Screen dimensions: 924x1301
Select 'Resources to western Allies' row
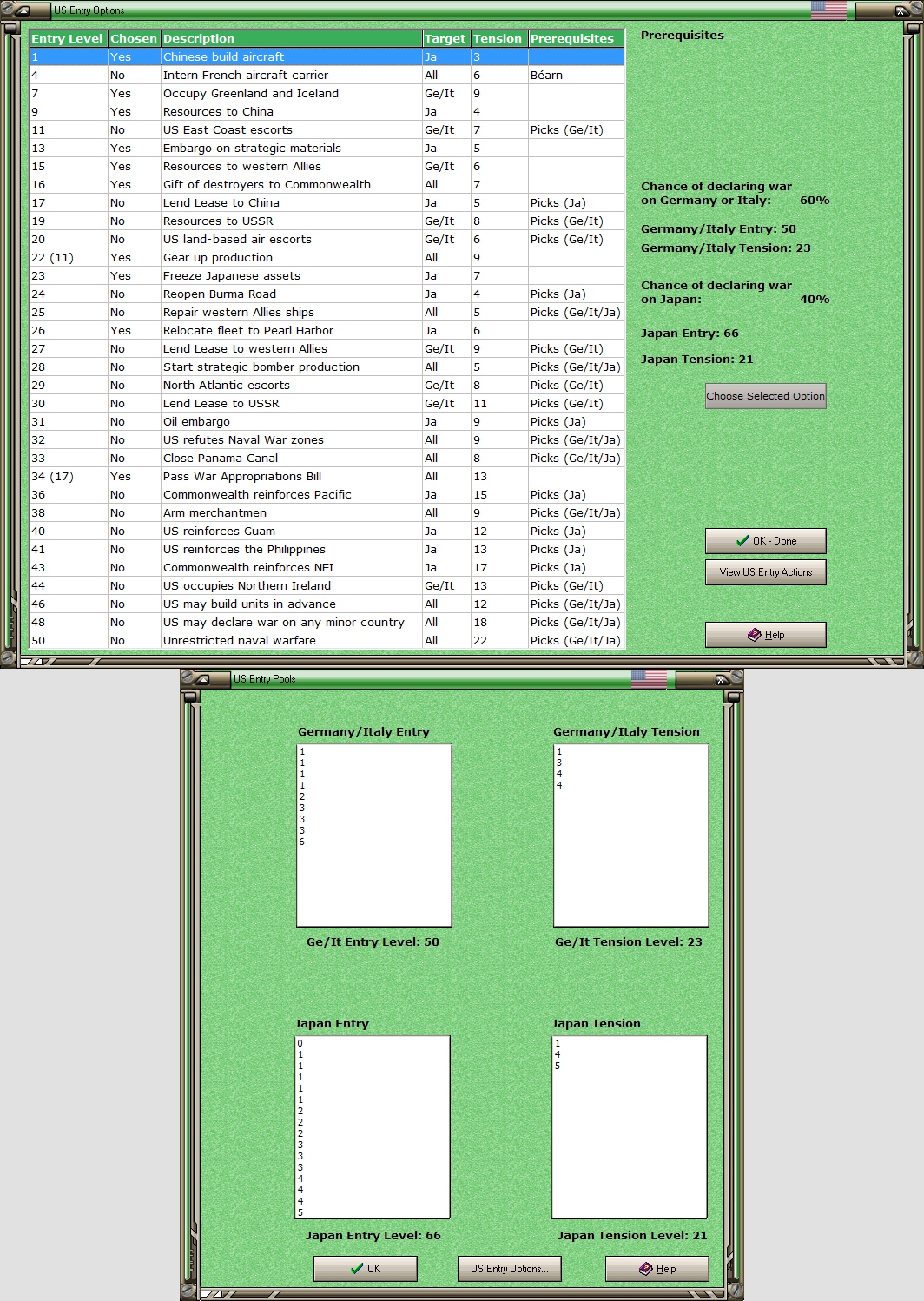(327, 166)
